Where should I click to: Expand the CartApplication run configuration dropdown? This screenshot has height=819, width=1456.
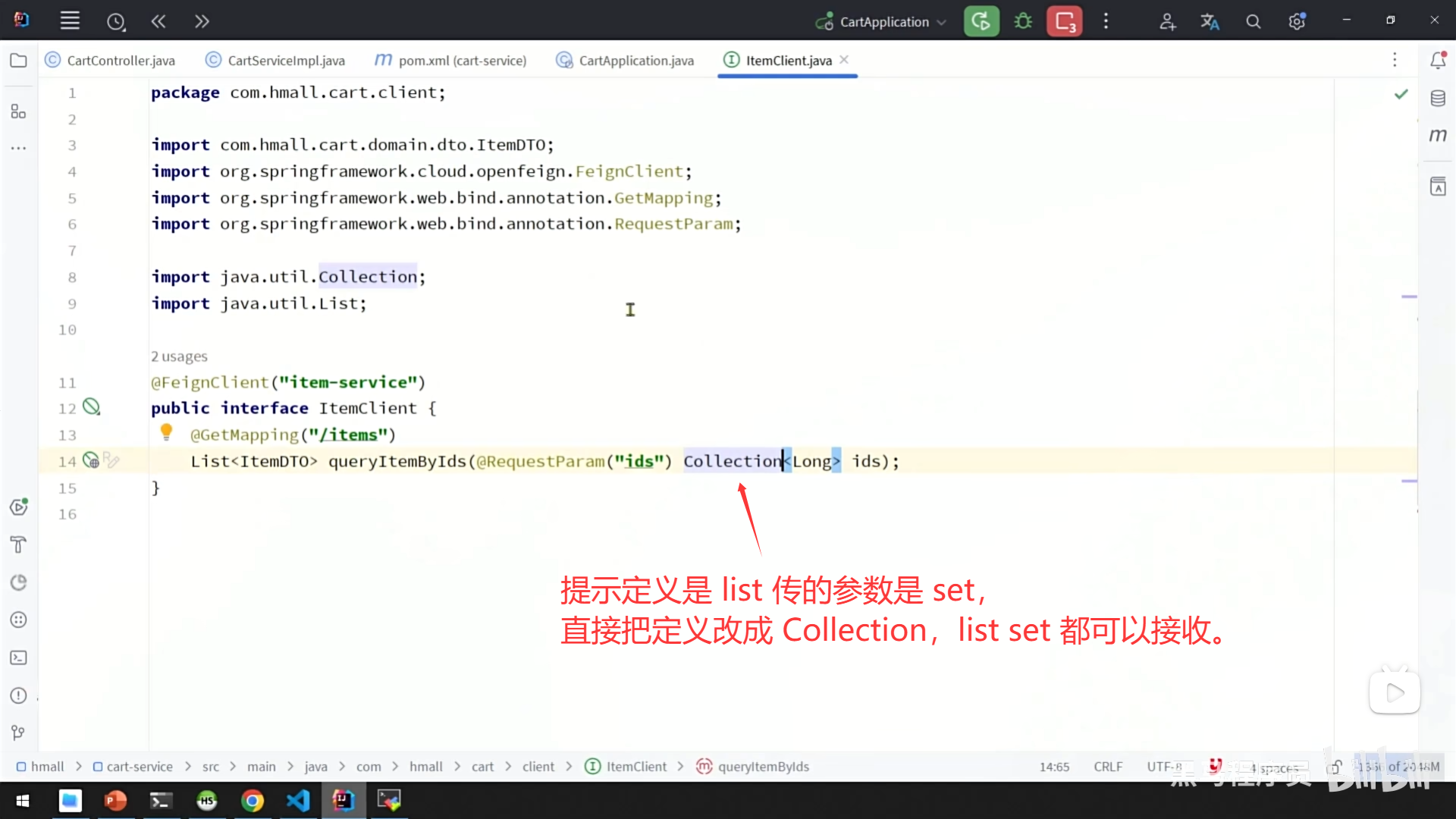point(941,22)
